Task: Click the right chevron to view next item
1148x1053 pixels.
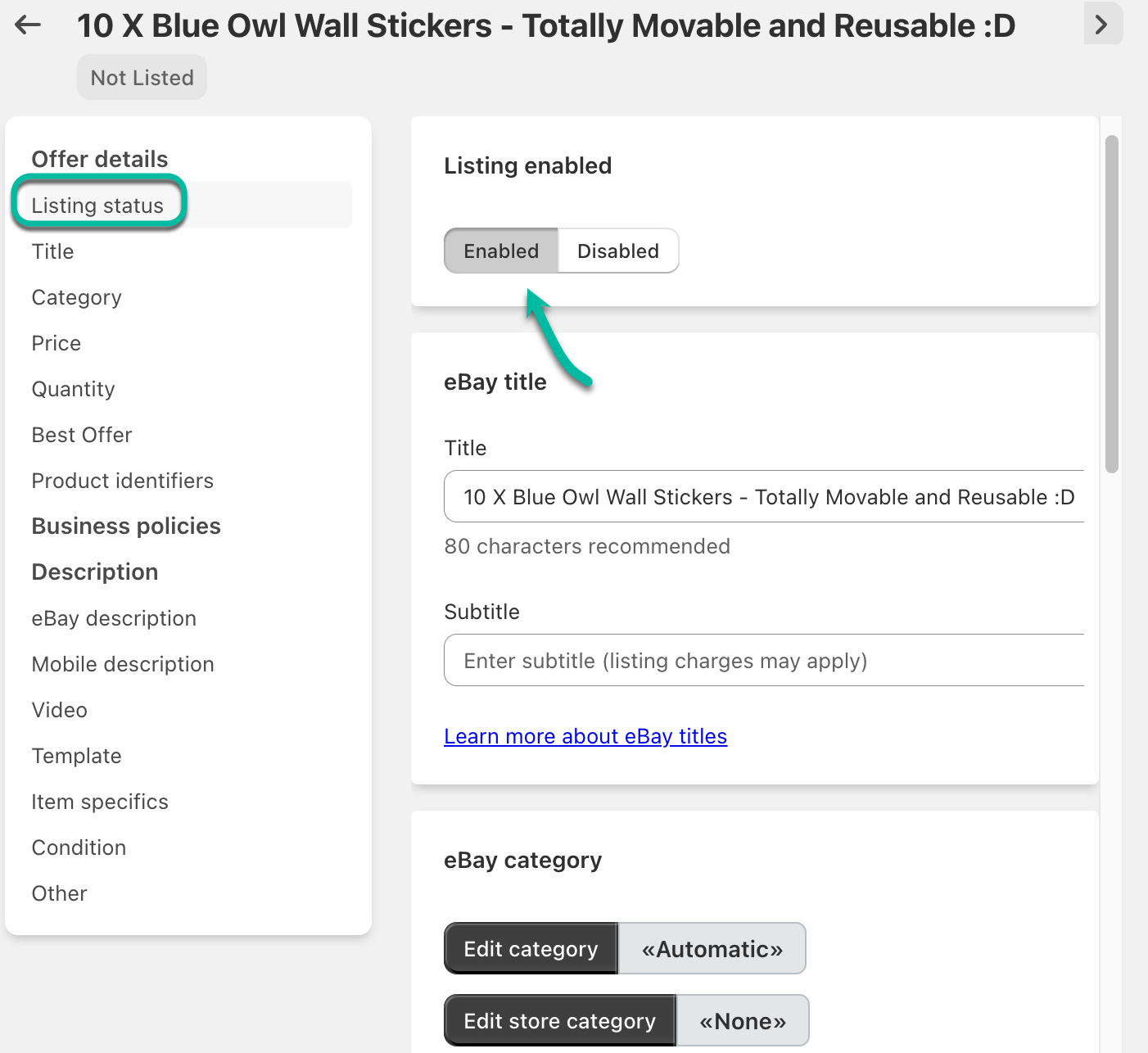Action: [x=1103, y=25]
